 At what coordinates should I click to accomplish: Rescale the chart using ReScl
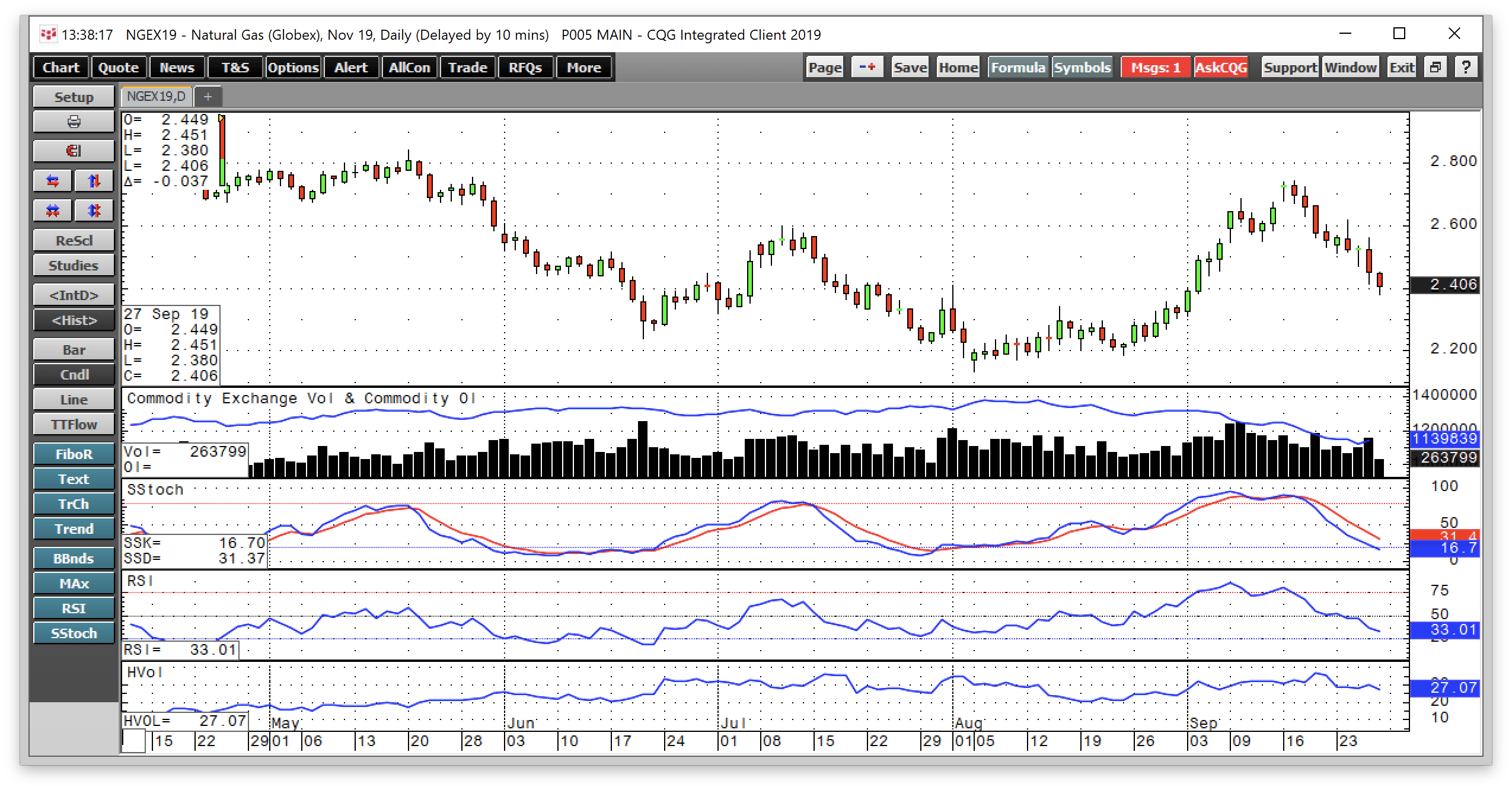point(73,240)
